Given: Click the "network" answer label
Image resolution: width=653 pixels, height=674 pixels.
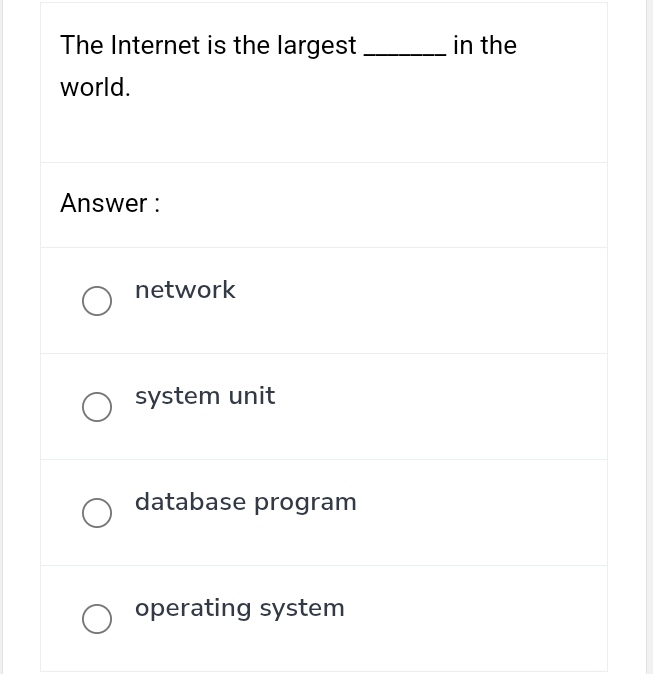Looking at the screenshot, I should (x=185, y=290).
